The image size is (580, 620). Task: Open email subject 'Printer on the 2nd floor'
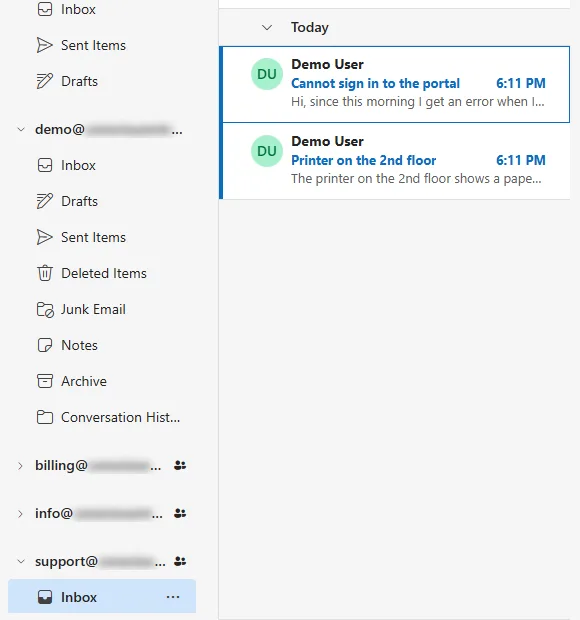pyautogui.click(x=363, y=160)
